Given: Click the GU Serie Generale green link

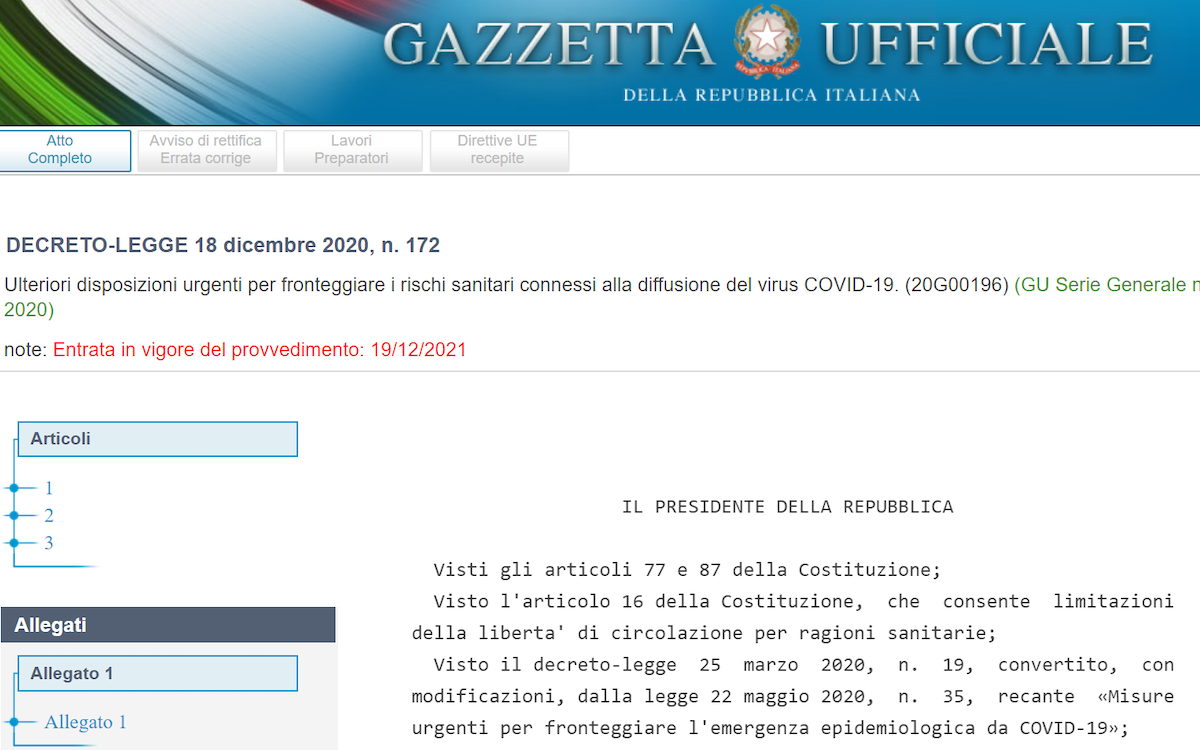Looking at the screenshot, I should click(1107, 285).
